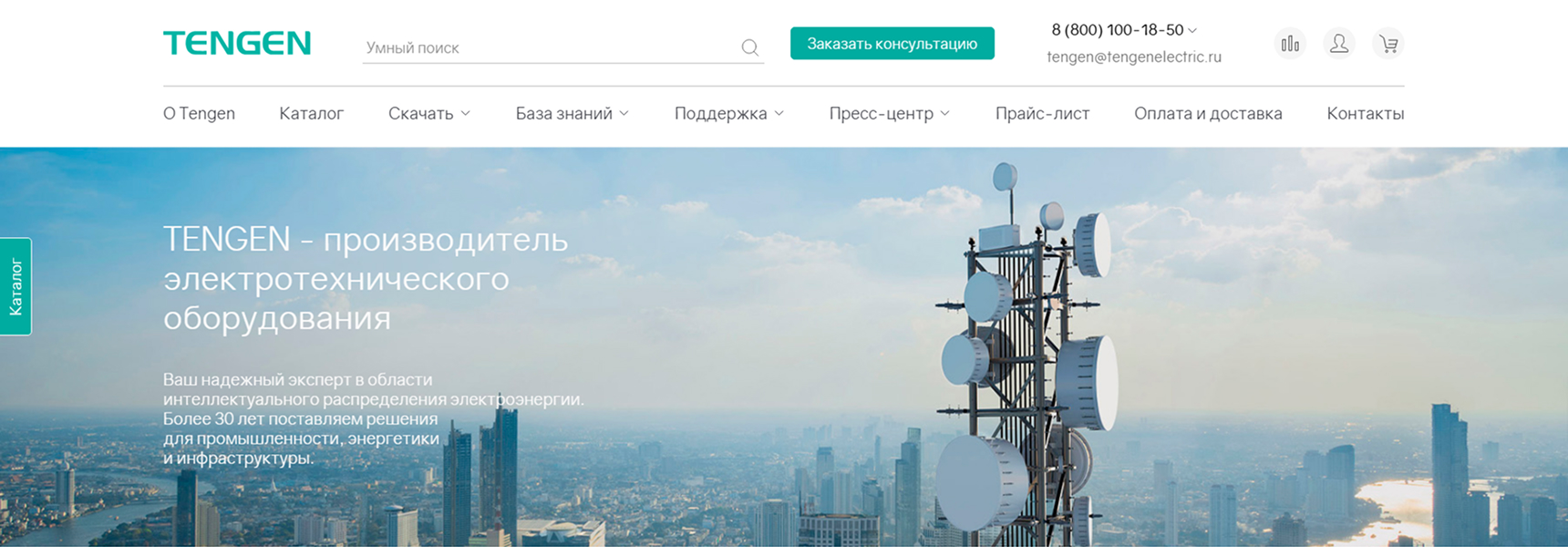Expand the Пресс-центр dropdown

click(x=889, y=113)
